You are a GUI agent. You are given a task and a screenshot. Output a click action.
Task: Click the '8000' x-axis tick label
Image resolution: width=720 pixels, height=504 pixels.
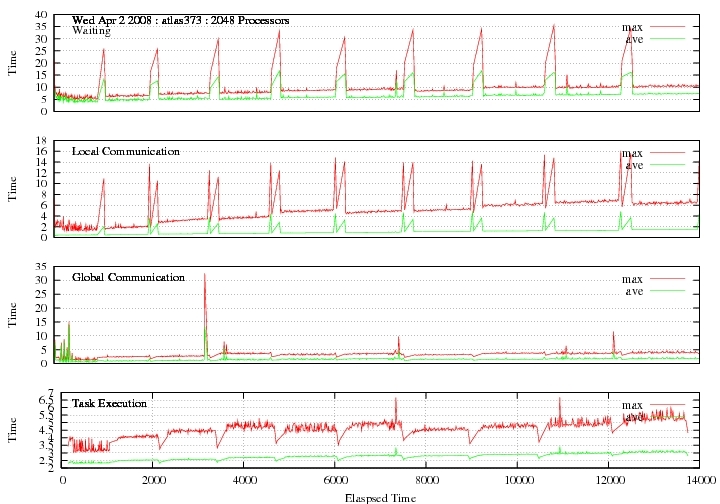[x=427, y=480]
